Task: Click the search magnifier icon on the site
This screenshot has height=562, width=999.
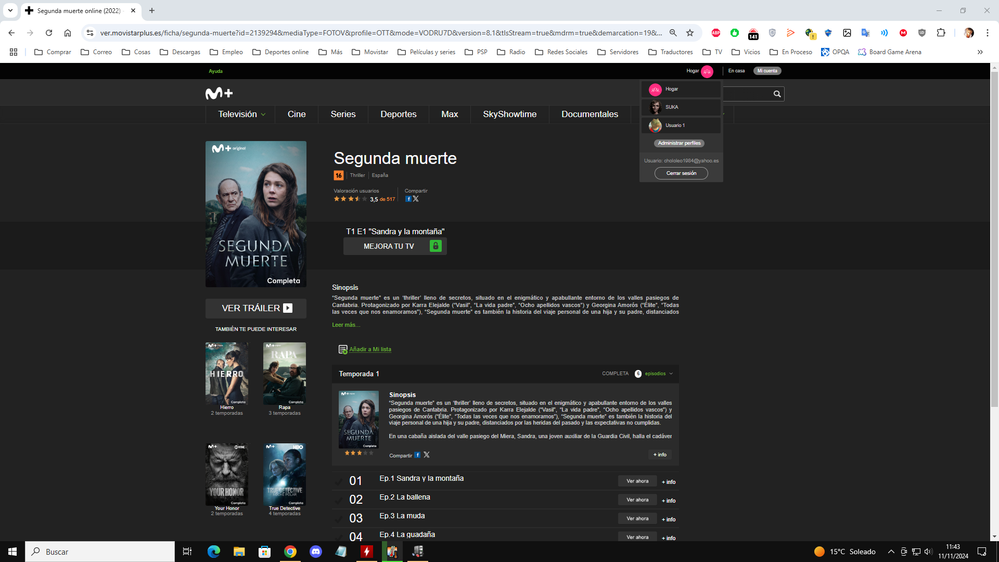Action: coord(777,94)
